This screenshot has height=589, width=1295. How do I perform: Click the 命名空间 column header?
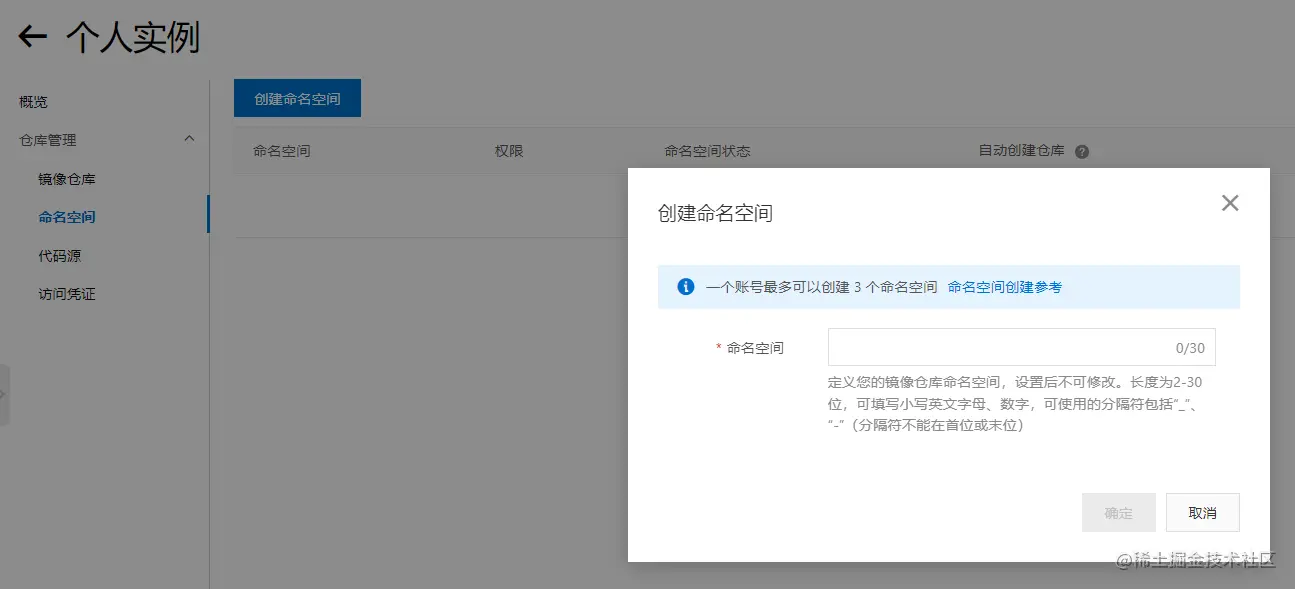point(281,151)
